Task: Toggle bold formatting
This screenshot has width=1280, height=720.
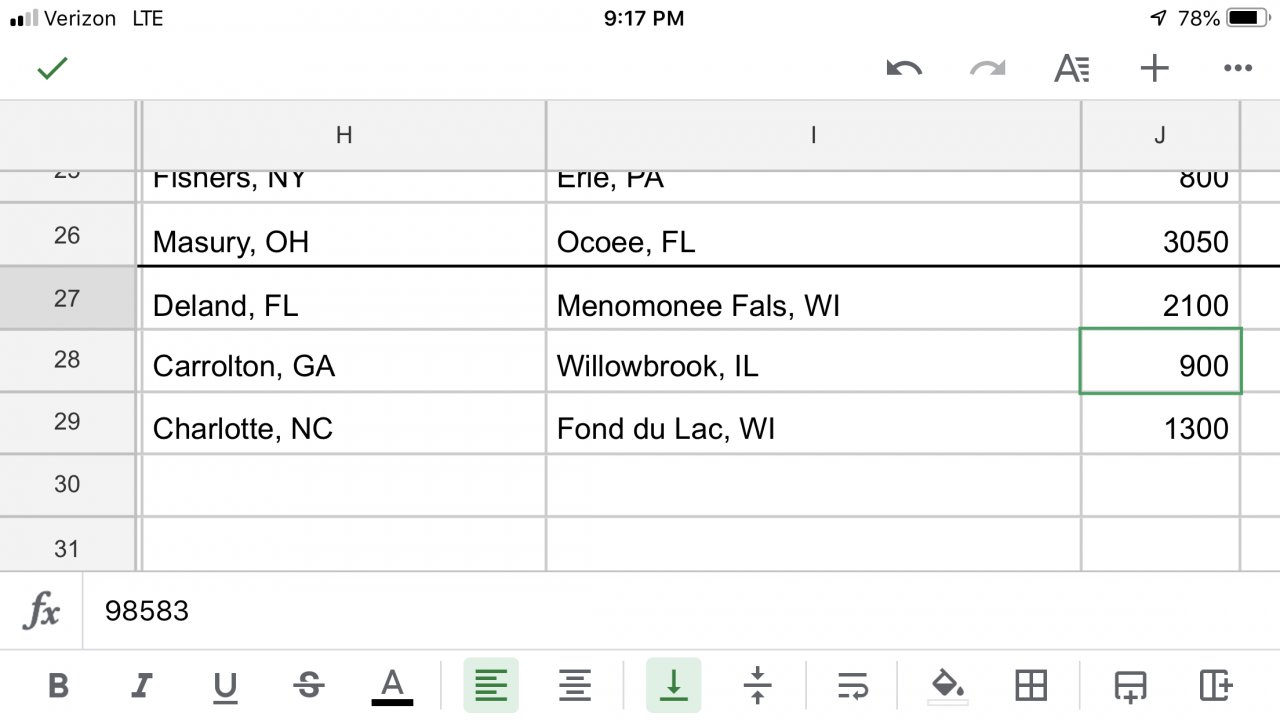Action: 59,686
